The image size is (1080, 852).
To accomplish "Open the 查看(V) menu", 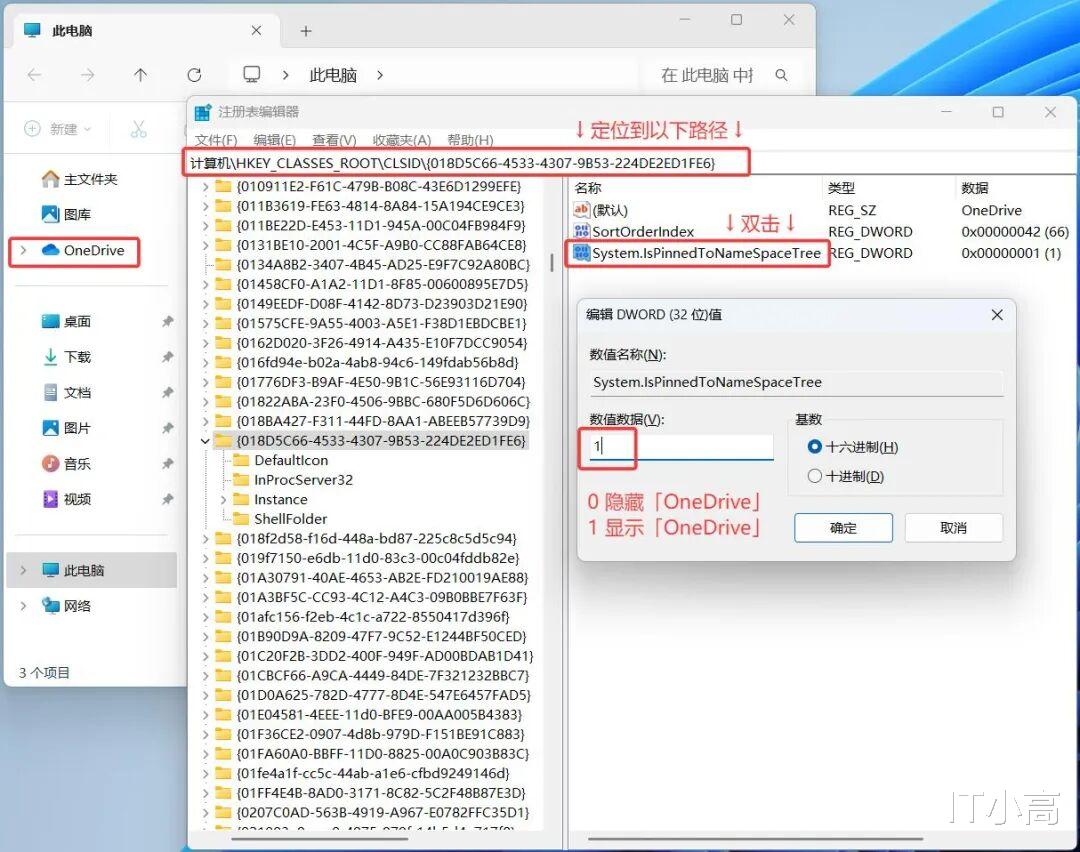I will (334, 140).
